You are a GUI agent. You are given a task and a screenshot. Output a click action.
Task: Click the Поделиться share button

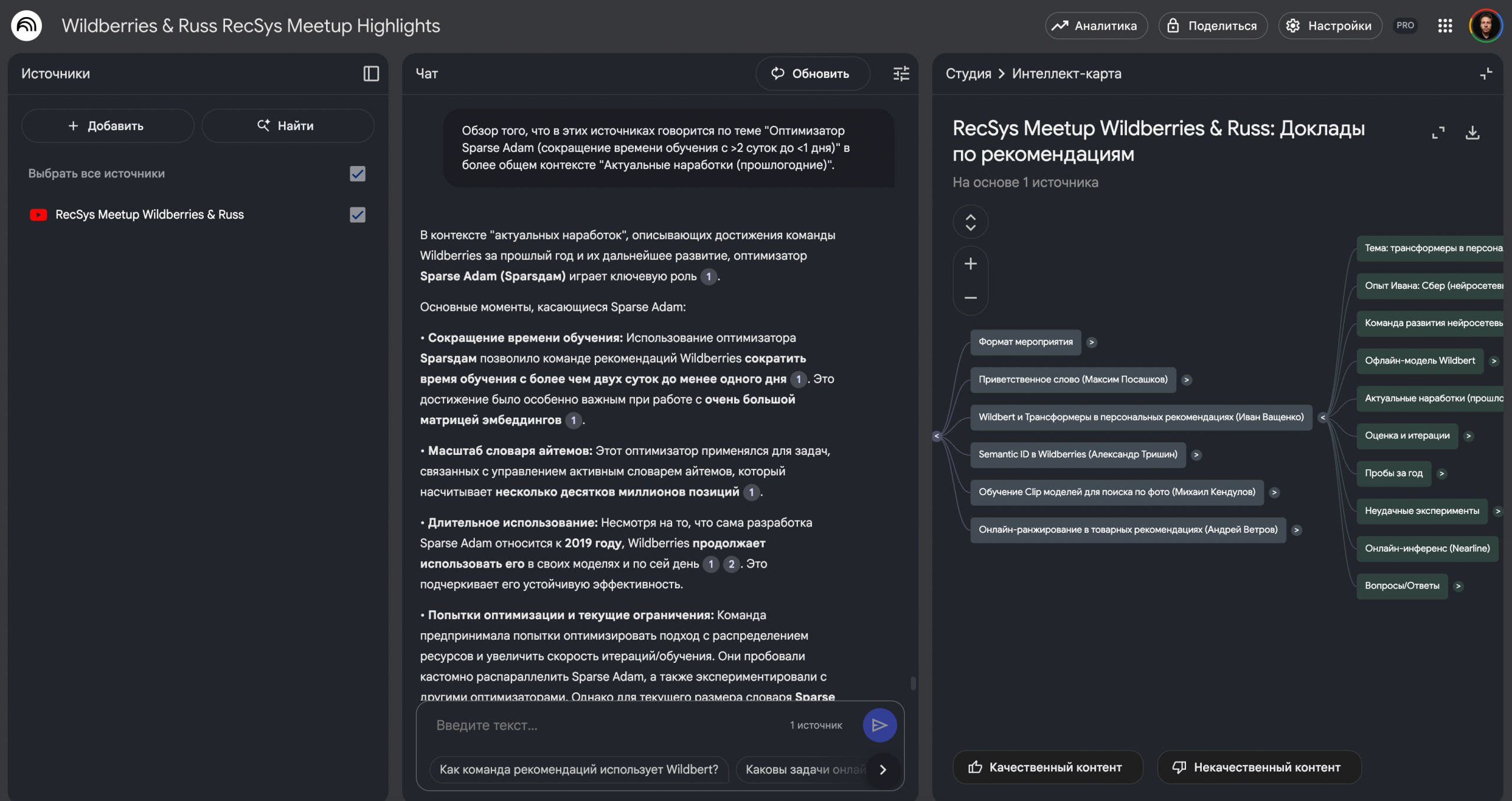click(1213, 25)
